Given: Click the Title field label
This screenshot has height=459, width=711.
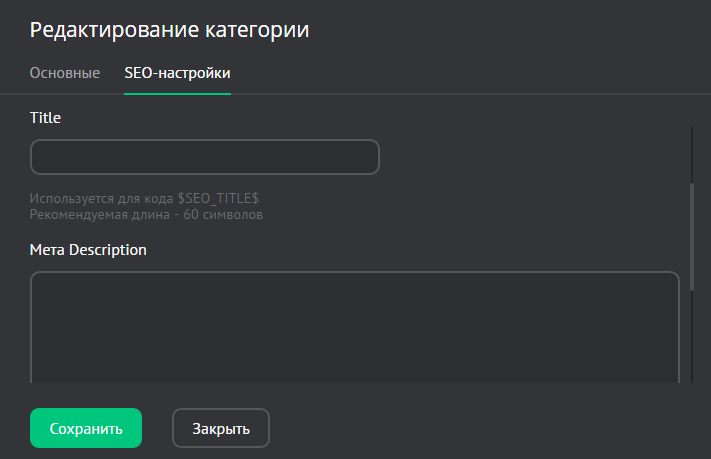Looking at the screenshot, I should point(45,118).
